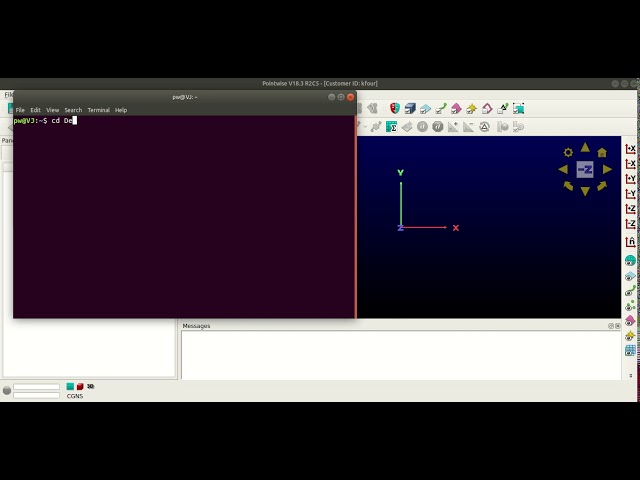Rotate view down with bottom arrow

click(585, 191)
